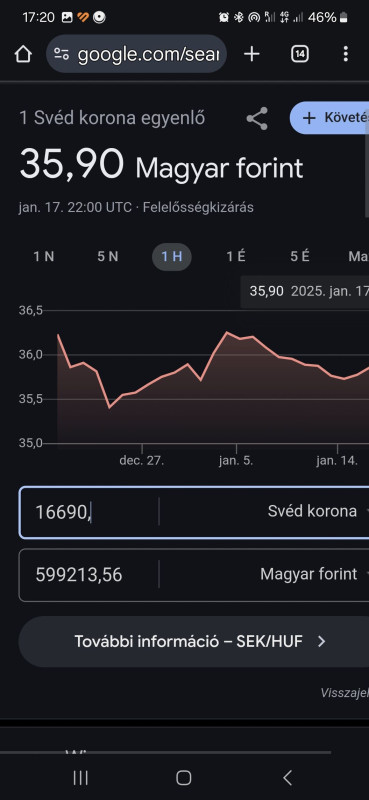Tap the Android home navigation button

[x=184, y=778]
